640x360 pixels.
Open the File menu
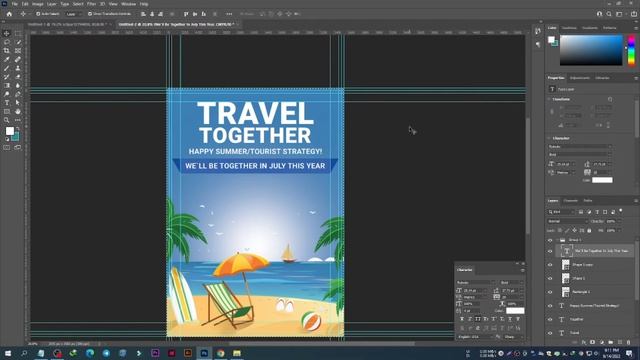pyautogui.click(x=15, y=4)
